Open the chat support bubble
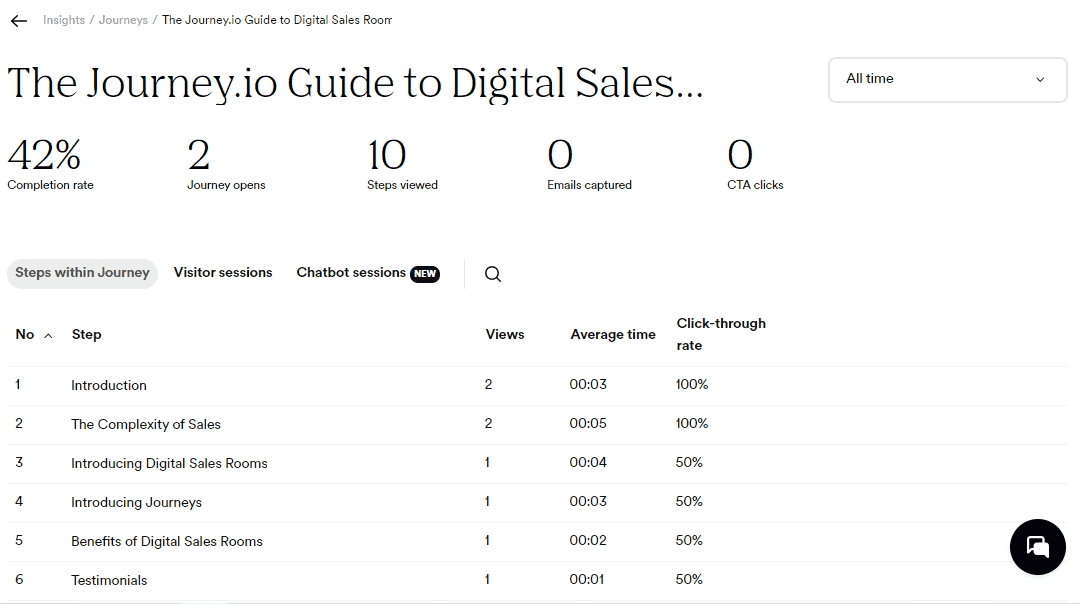The height and width of the screenshot is (604, 1080). [1037, 547]
